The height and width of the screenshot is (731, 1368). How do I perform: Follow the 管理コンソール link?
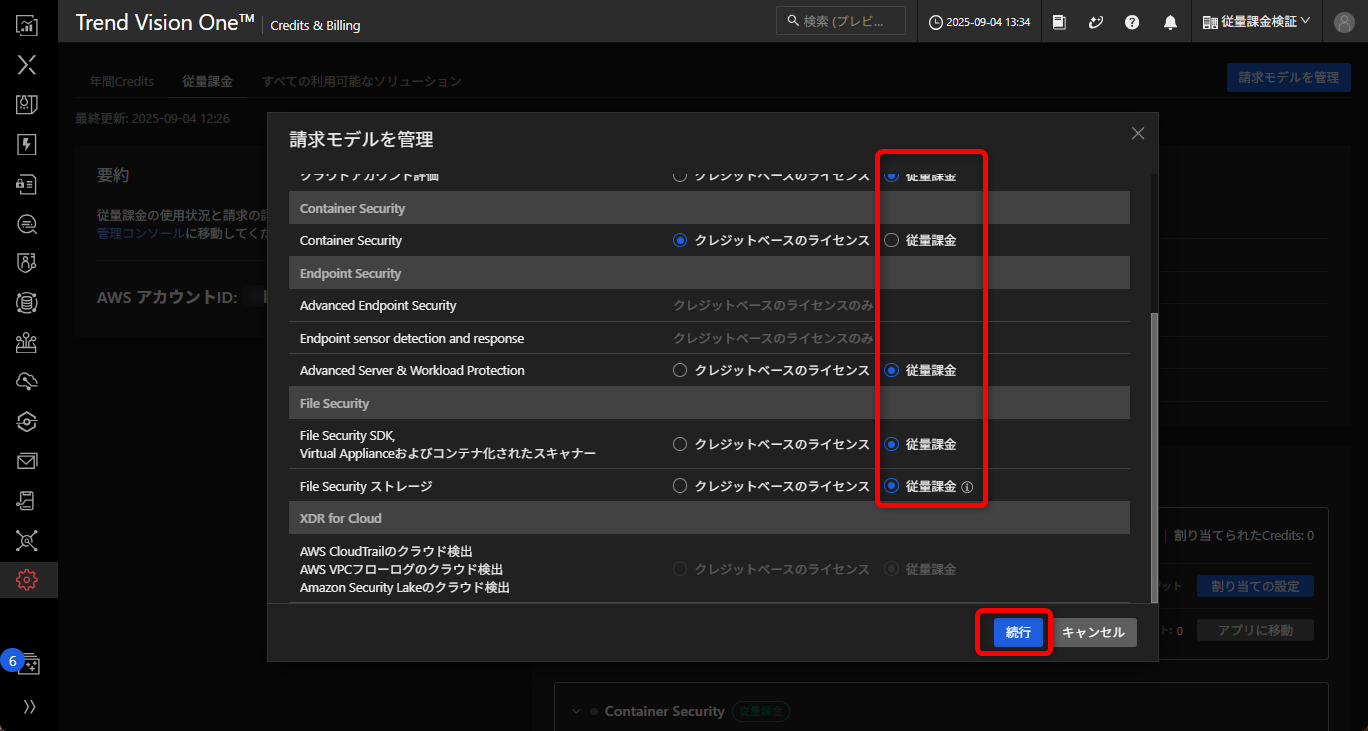[x=141, y=233]
